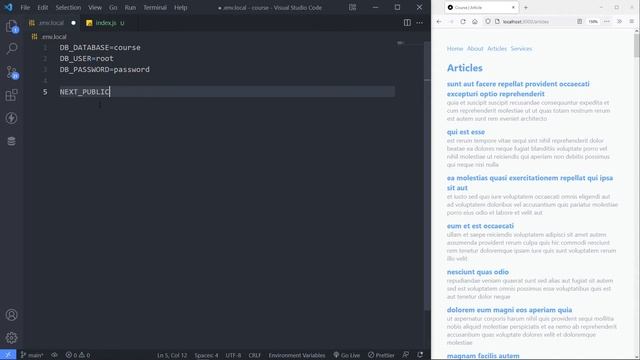Click line 1 DB_DATABASE=course
Screen dimensions: 640x360
tap(100, 47)
